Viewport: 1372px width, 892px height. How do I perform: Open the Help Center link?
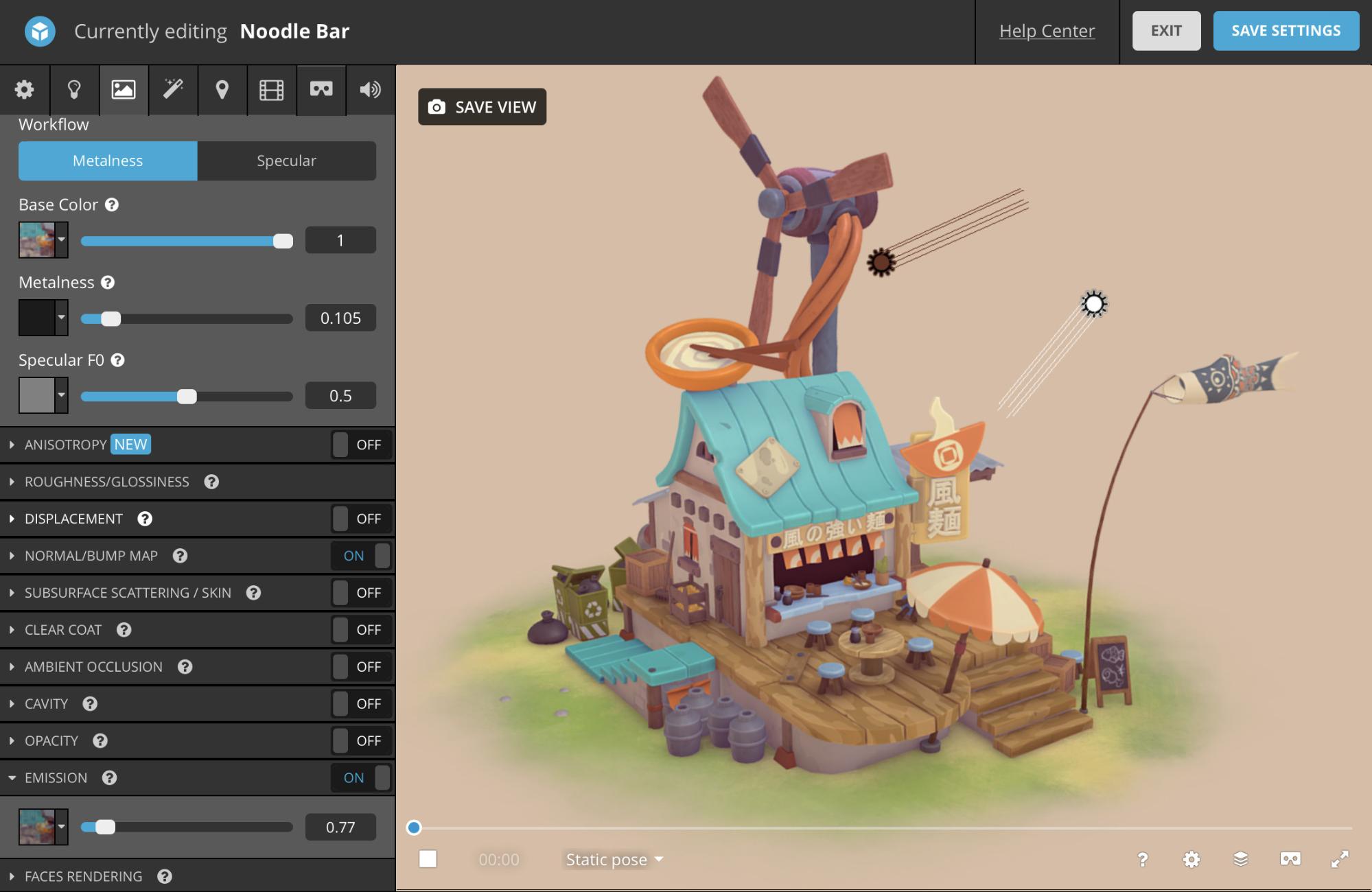click(1047, 31)
